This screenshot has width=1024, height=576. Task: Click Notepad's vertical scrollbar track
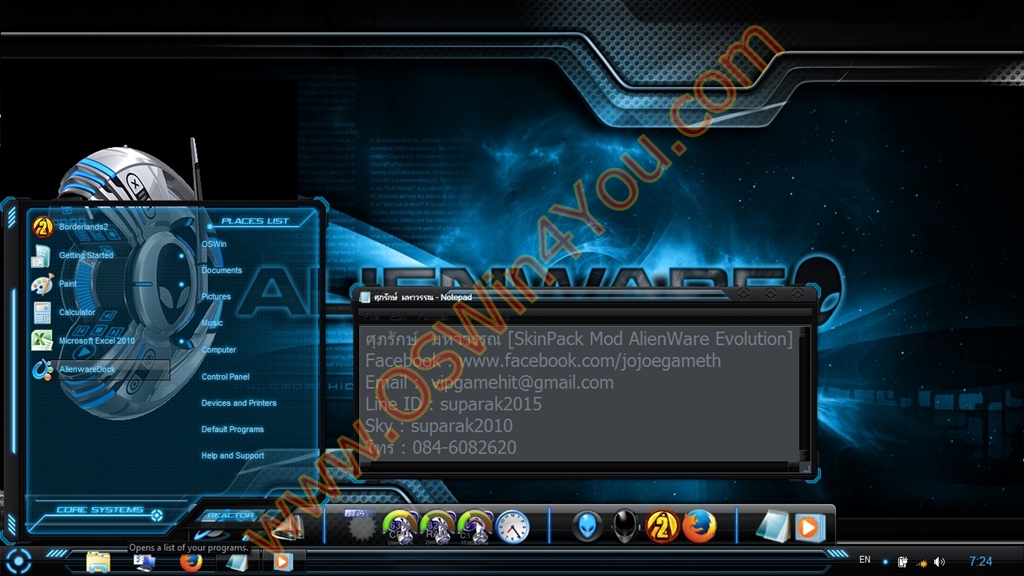point(805,392)
